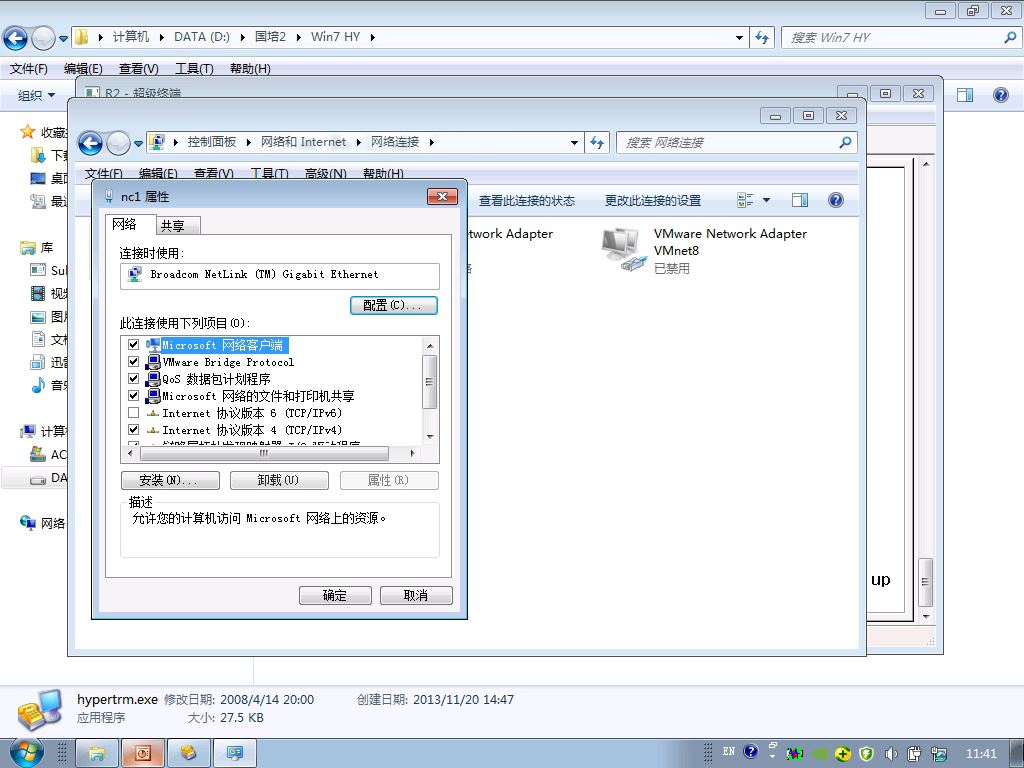Open 编辑(E) menu in Win7 HY explorer

[83, 69]
